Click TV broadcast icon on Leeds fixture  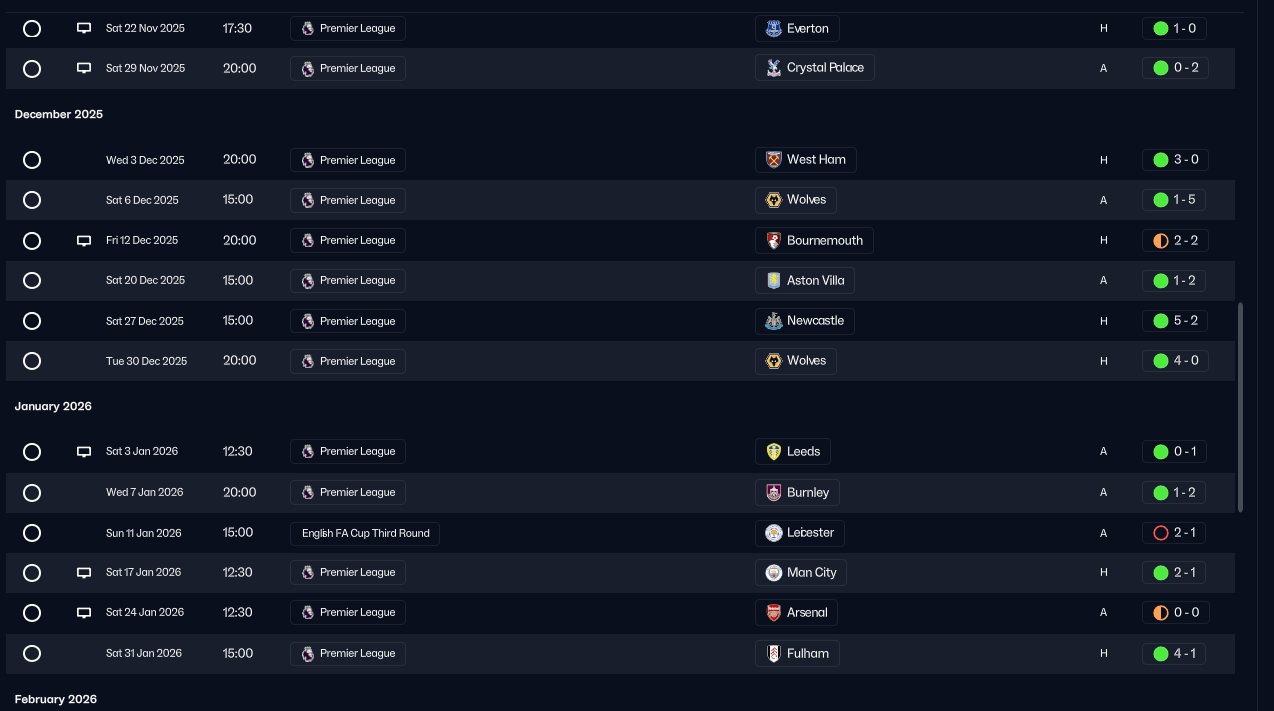pyautogui.click(x=84, y=452)
